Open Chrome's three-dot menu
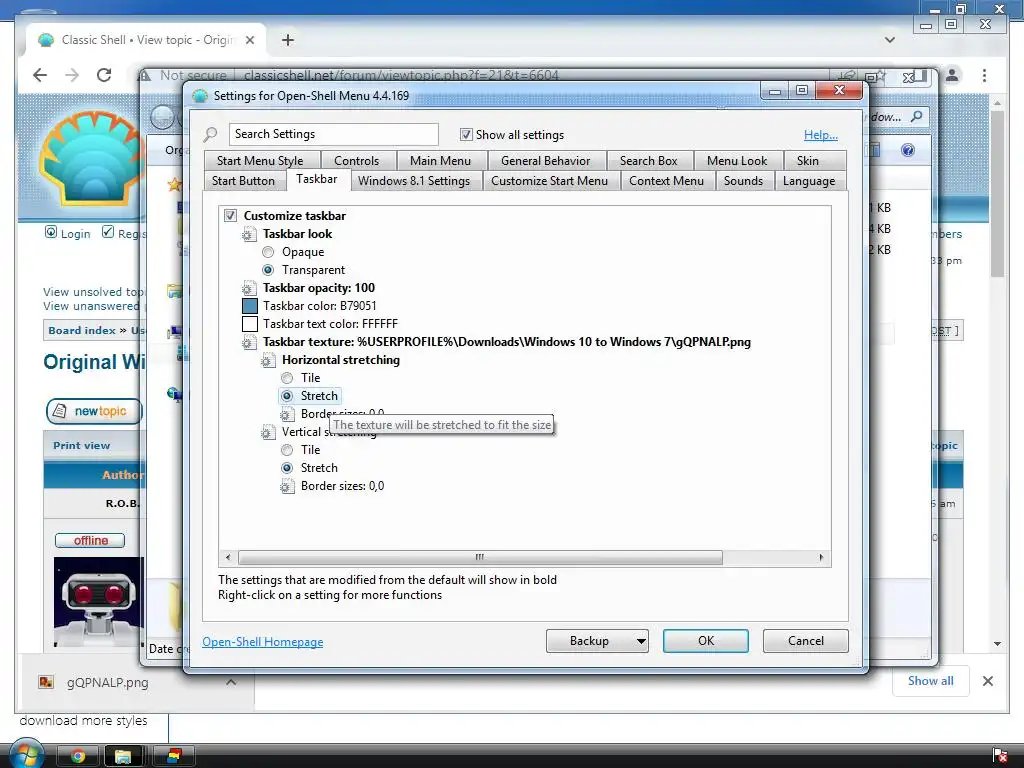Image resolution: width=1024 pixels, height=768 pixels. point(984,75)
